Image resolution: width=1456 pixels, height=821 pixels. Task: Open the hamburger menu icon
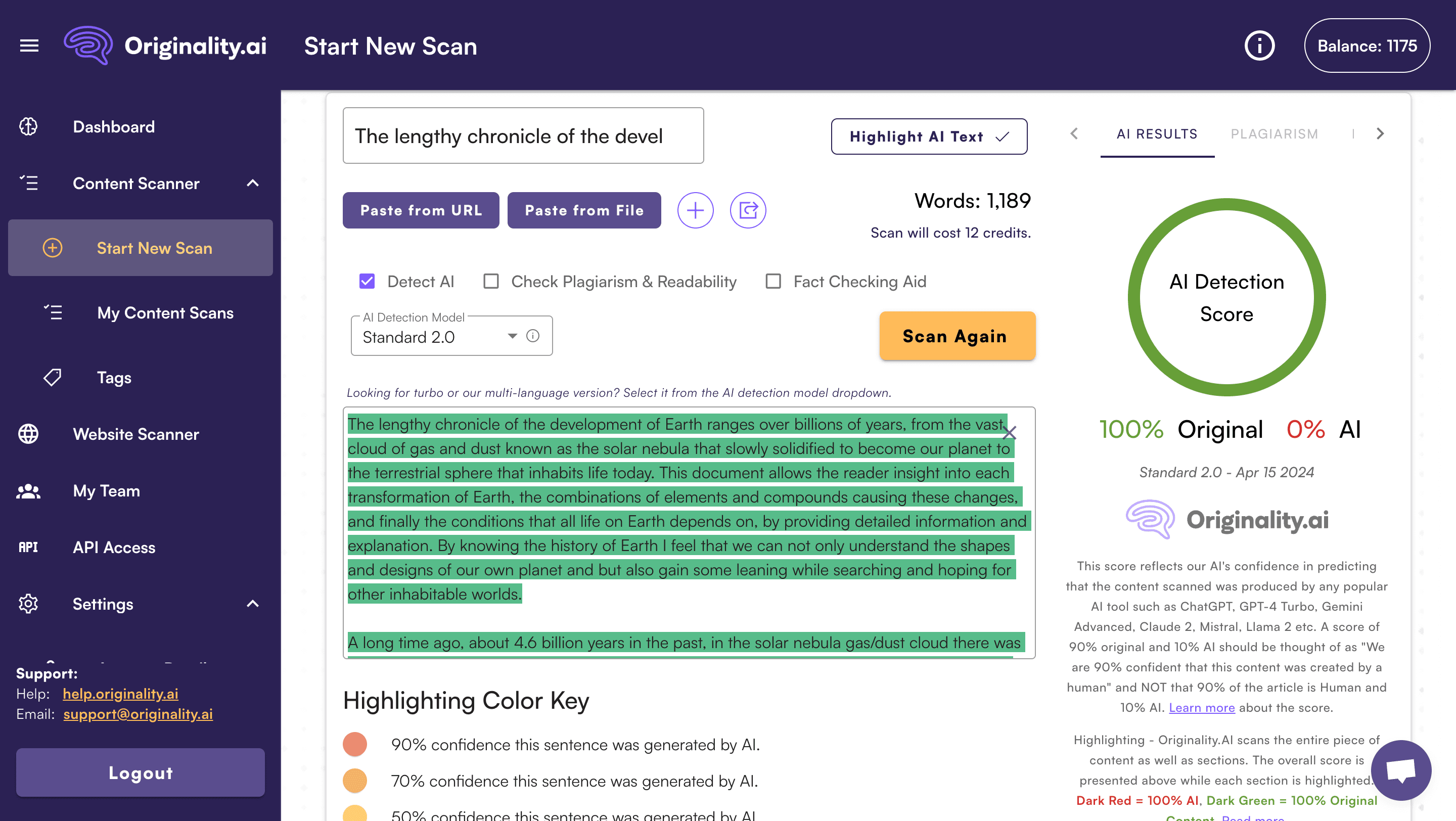[29, 45]
